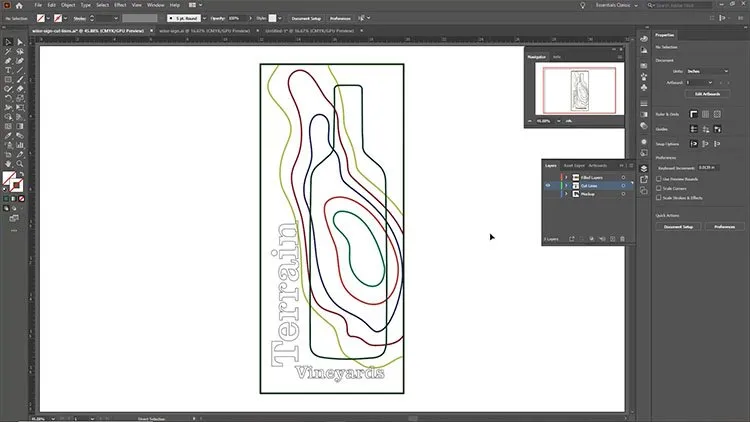Switch to the Info tab beside Navigator
The width and height of the screenshot is (750, 422).
(557, 57)
